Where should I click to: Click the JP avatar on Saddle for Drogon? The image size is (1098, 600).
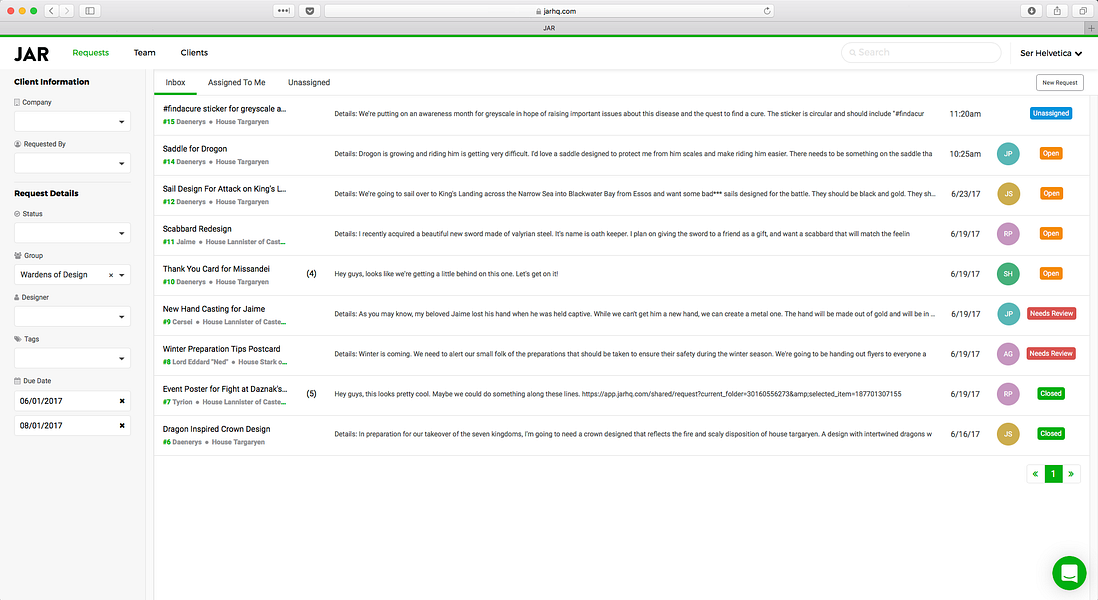click(1008, 153)
